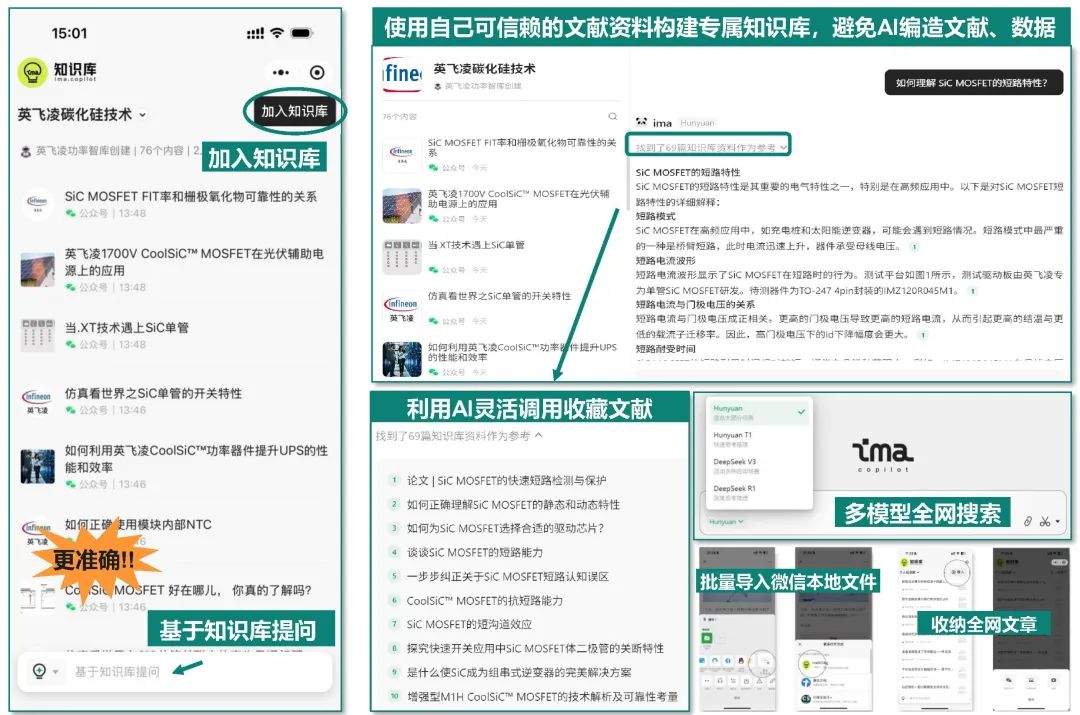Click the scissors screenshot icon in ima input
The height and width of the screenshot is (715, 1080).
coord(1045,522)
